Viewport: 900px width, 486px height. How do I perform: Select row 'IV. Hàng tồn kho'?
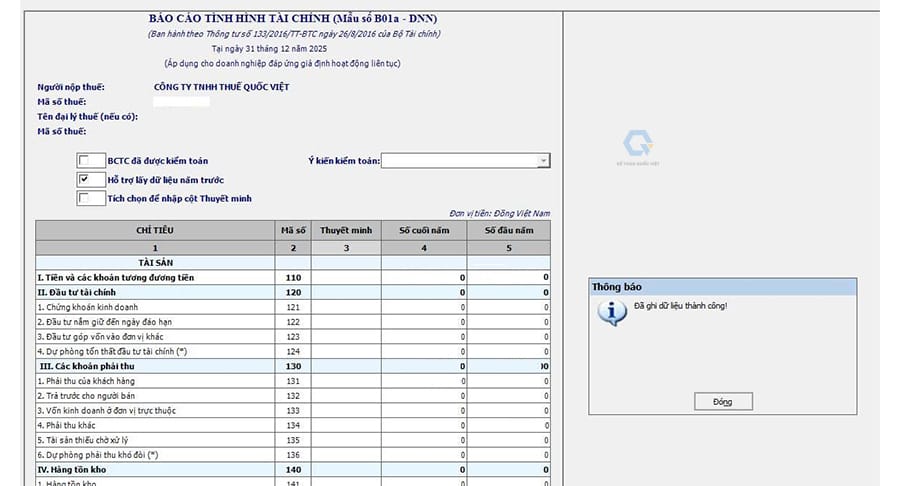tap(155, 470)
